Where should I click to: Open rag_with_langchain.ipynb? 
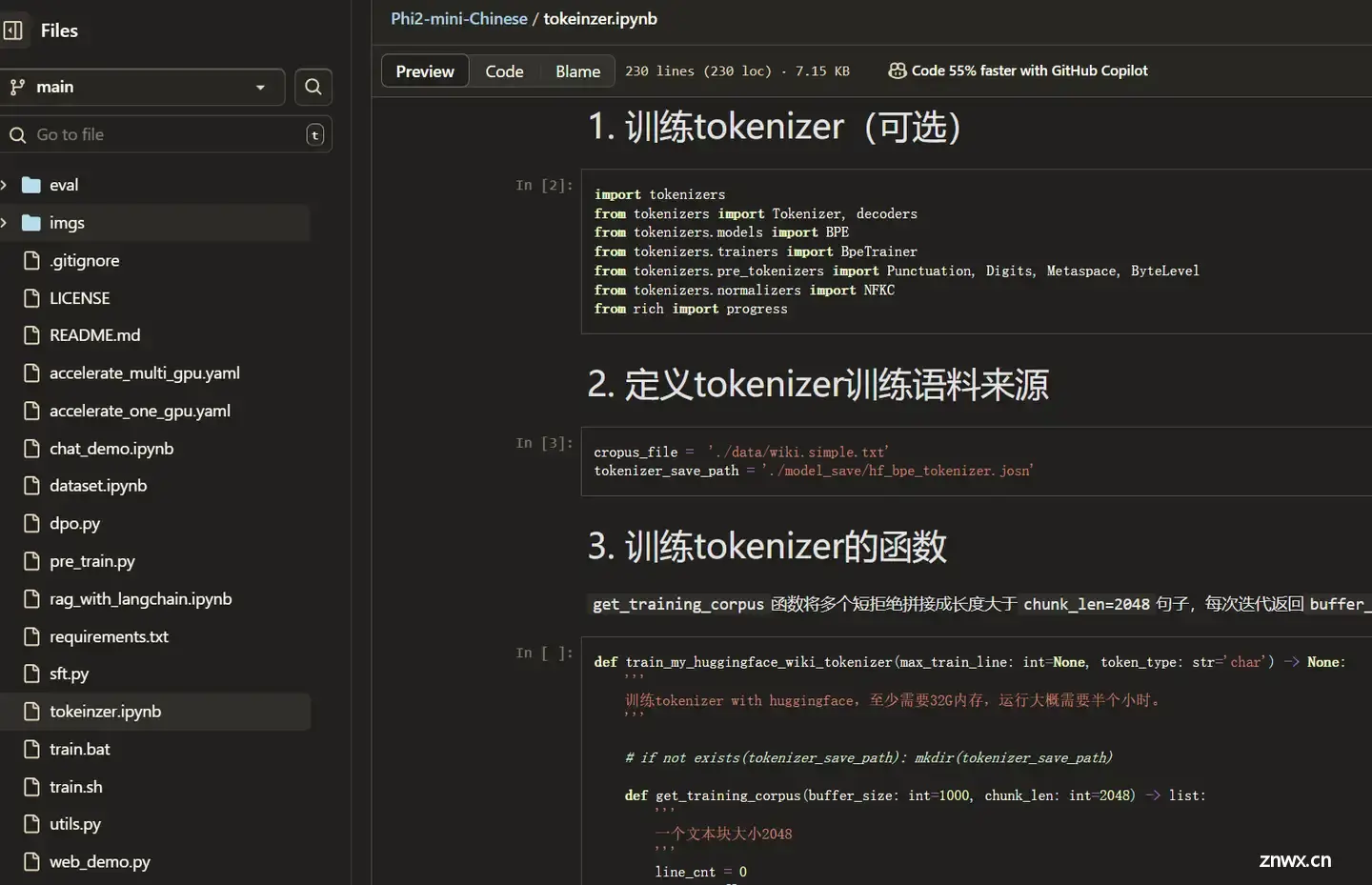pyautogui.click(x=141, y=598)
